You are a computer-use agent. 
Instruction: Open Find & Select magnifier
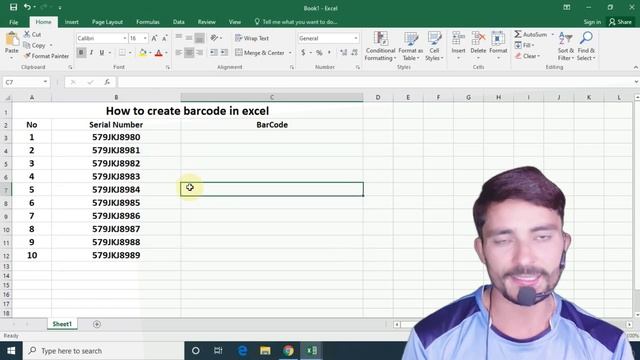point(586,46)
